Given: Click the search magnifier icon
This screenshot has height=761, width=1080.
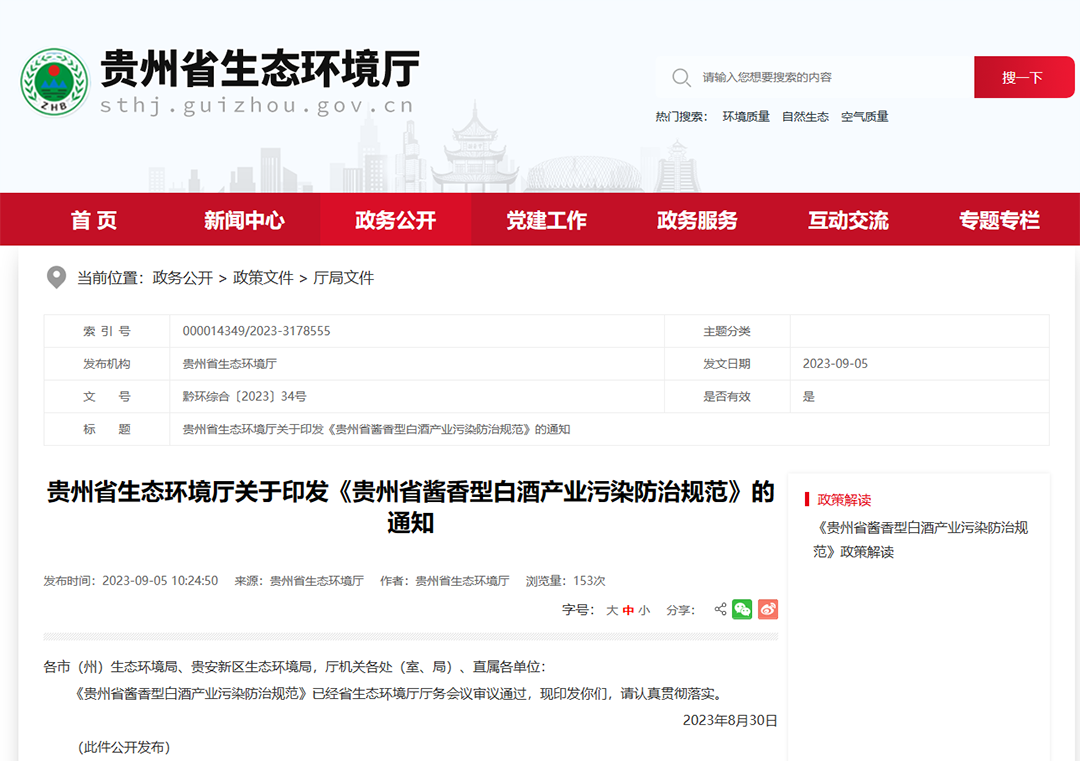Looking at the screenshot, I should click(x=681, y=77).
